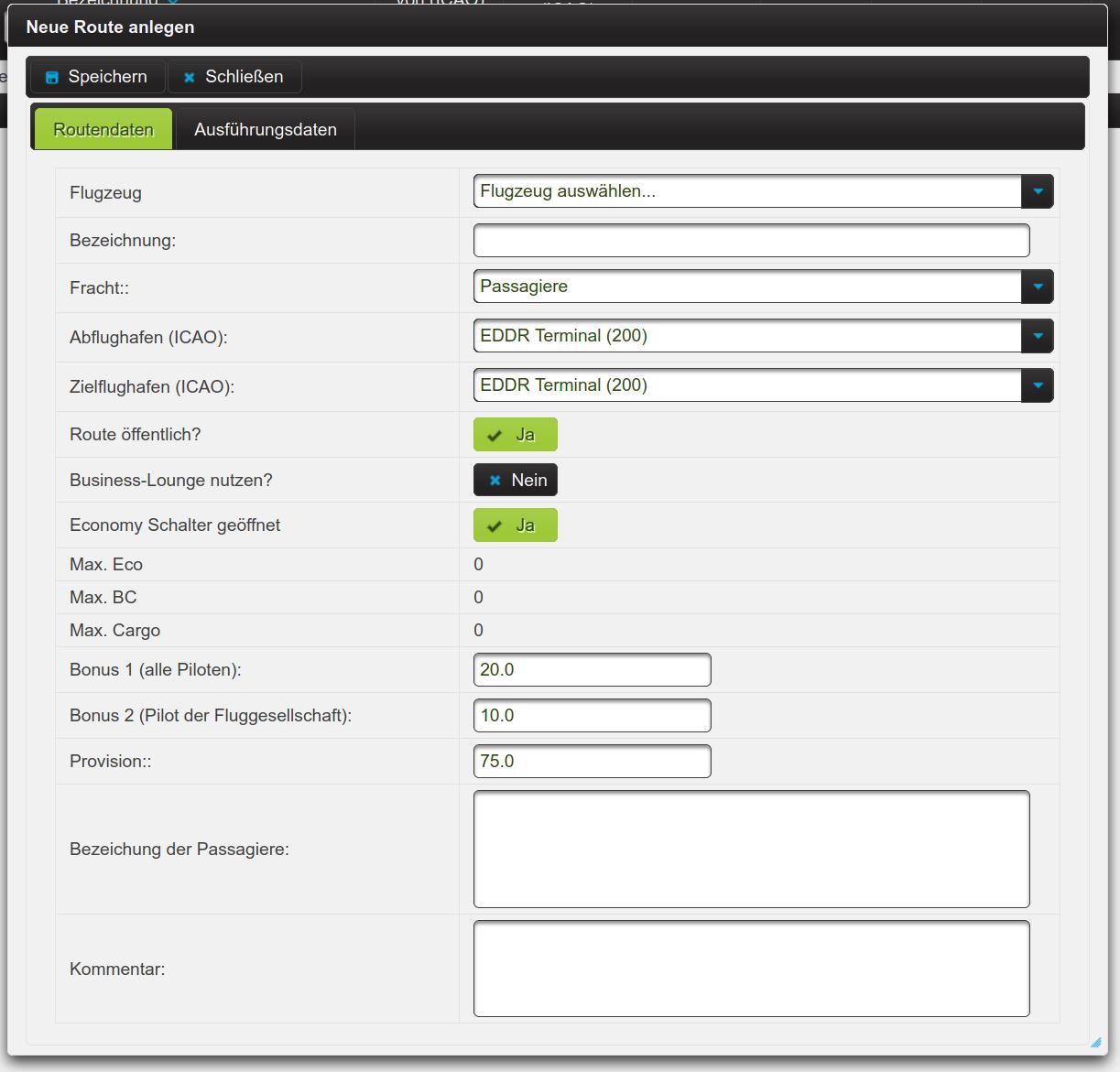Image resolution: width=1120 pixels, height=1072 pixels.
Task: Open the Fracht dropdown showing Passagiere
Action: pos(762,287)
